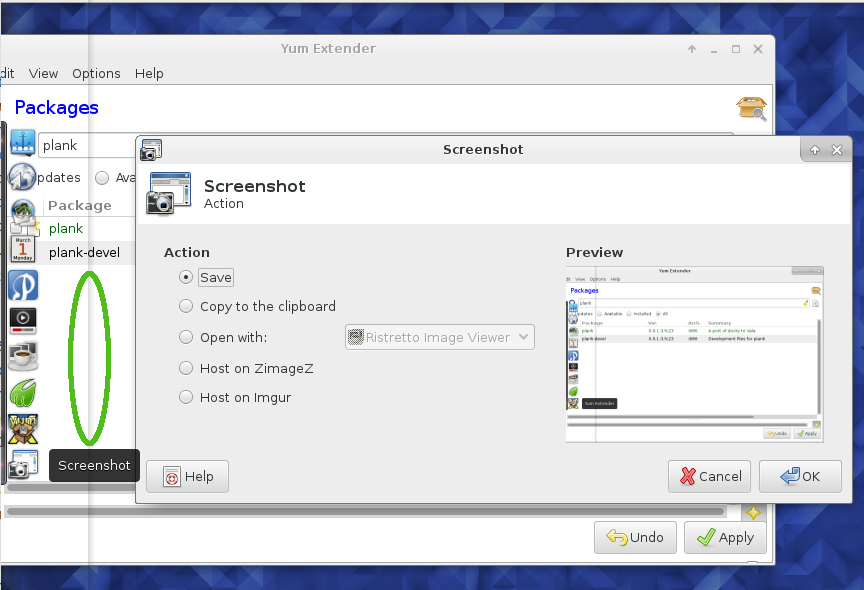
Task: Click the package search icon in Yum Extender
Action: point(752,109)
